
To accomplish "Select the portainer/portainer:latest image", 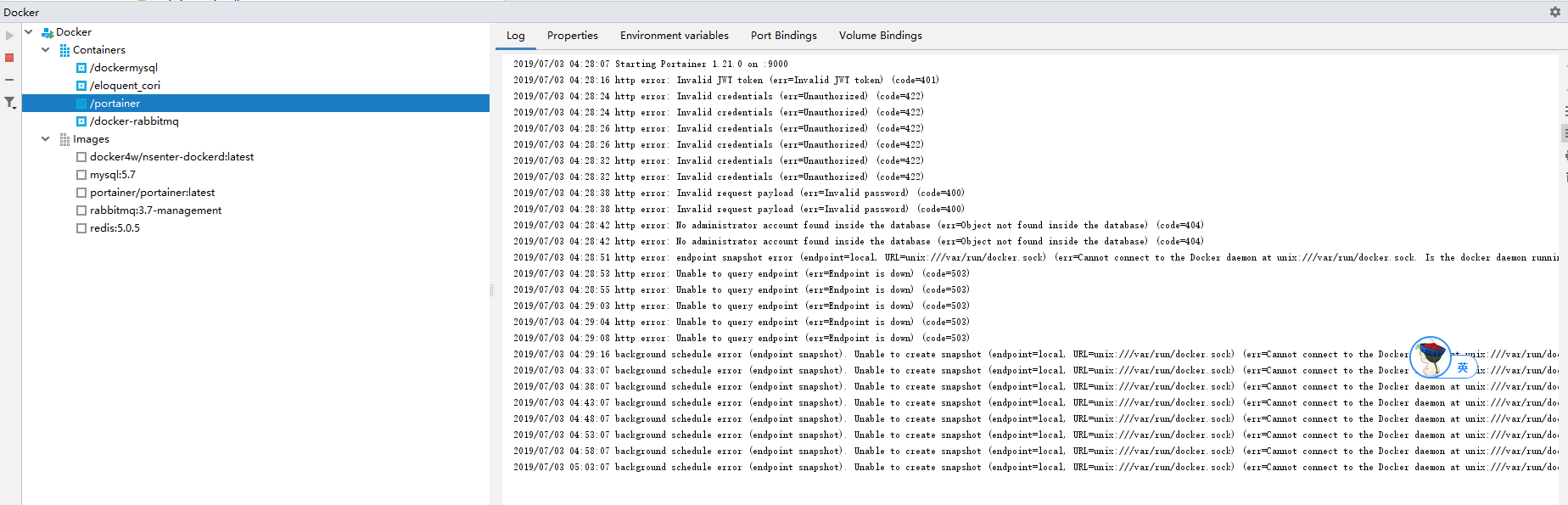I will point(153,193).
